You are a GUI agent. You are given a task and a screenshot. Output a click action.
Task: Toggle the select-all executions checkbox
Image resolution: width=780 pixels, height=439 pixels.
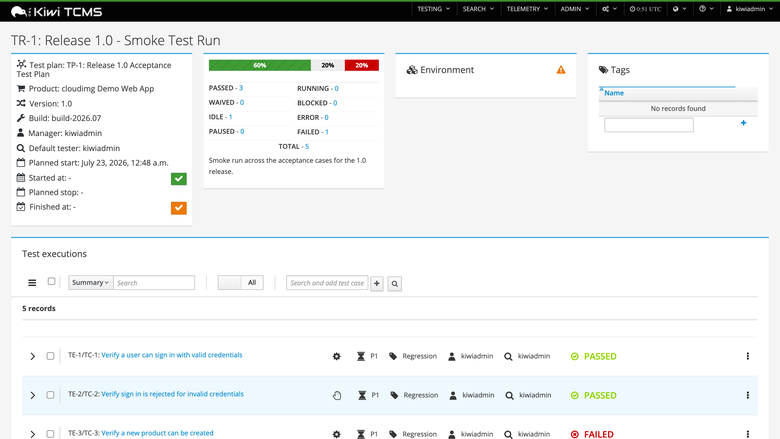click(51, 281)
